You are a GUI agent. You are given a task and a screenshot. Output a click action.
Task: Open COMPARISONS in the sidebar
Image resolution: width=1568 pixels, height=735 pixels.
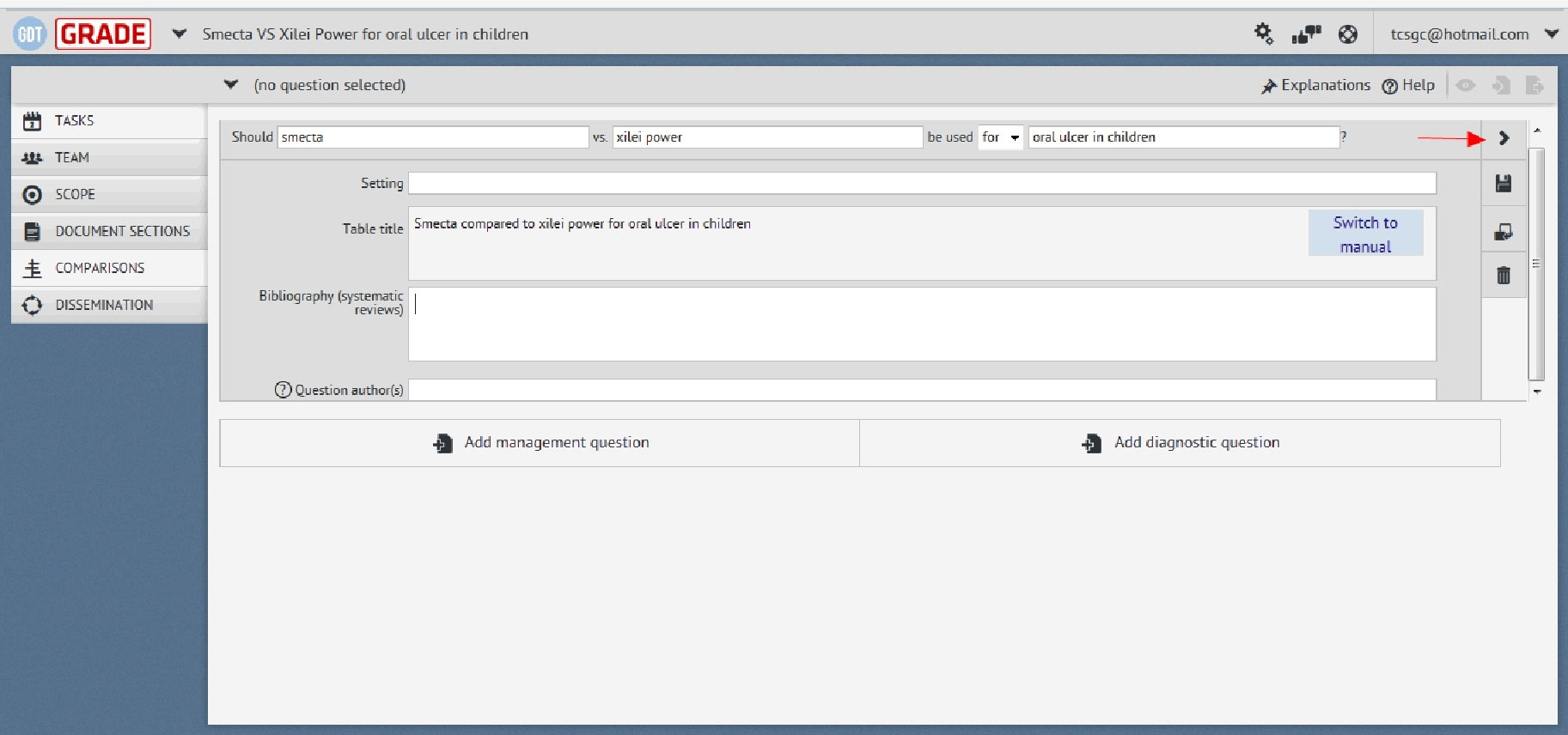(109, 269)
